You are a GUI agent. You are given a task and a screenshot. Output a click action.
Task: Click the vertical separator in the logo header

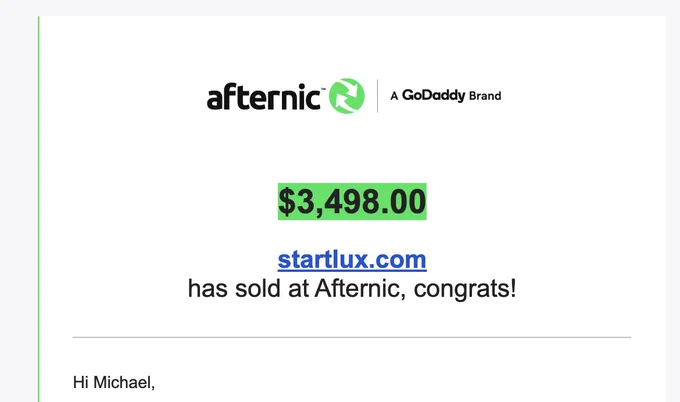[377, 96]
